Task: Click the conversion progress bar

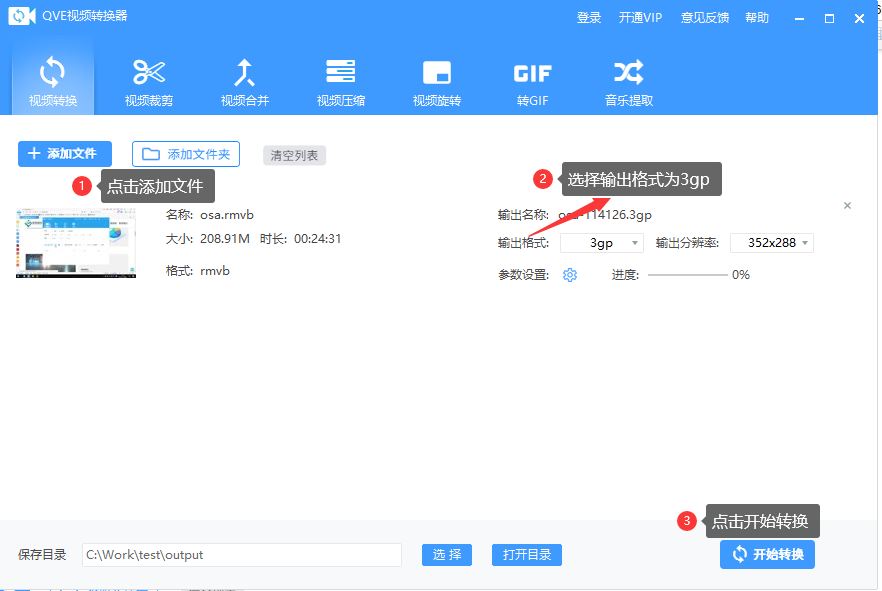Action: pyautogui.click(x=687, y=275)
